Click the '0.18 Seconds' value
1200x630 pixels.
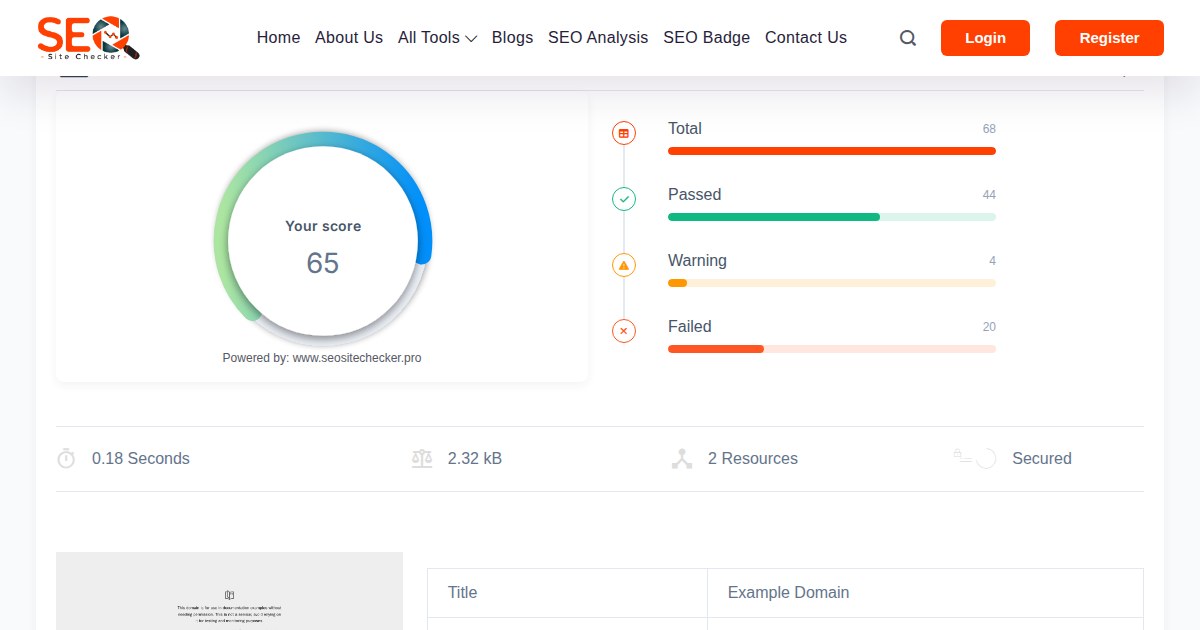141,458
